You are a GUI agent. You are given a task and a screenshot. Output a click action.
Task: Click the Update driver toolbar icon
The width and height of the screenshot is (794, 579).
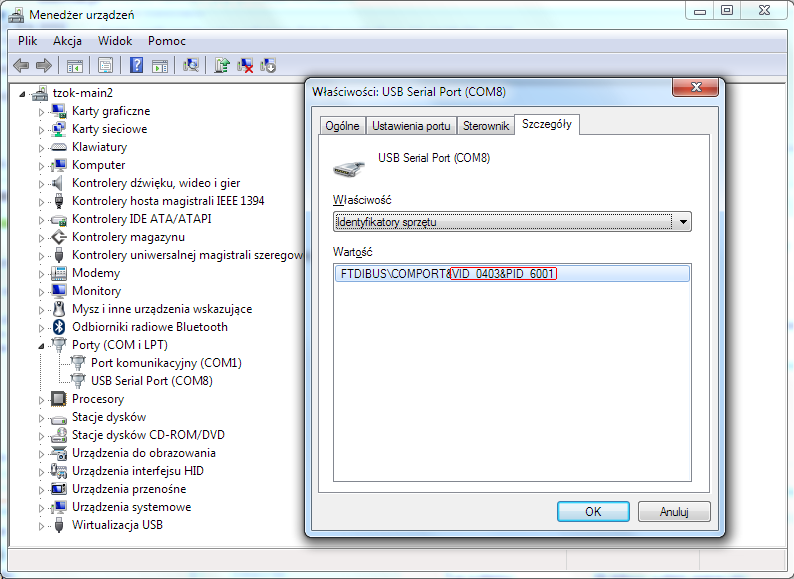pos(222,65)
